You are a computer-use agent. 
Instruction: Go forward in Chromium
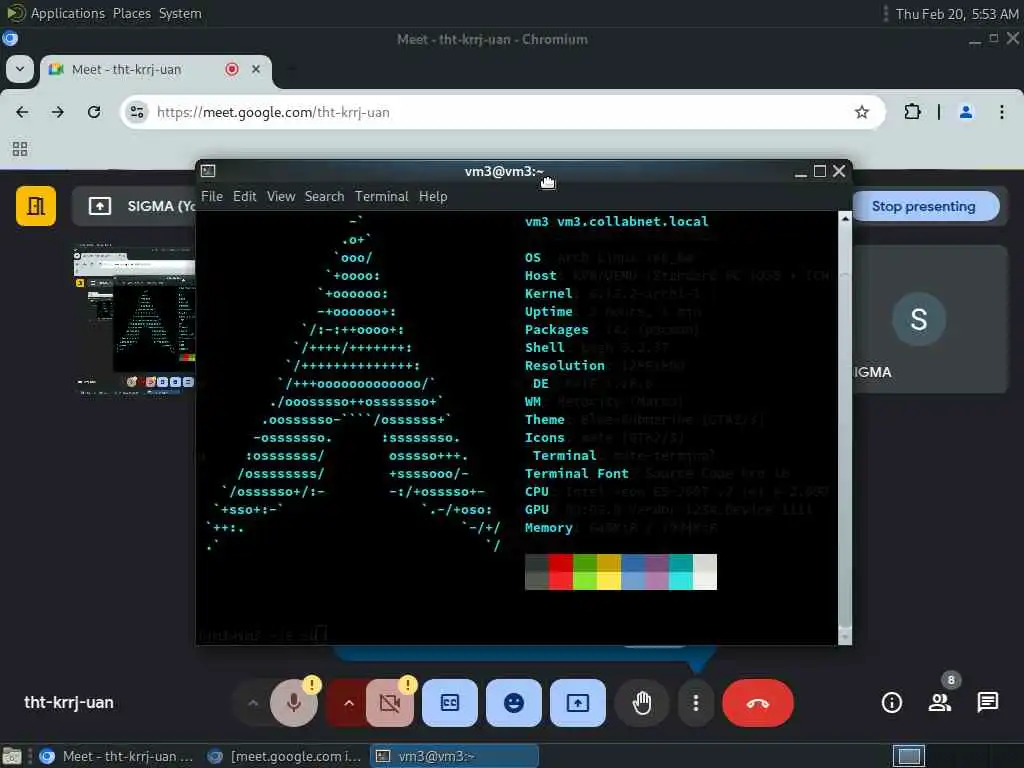[57, 112]
